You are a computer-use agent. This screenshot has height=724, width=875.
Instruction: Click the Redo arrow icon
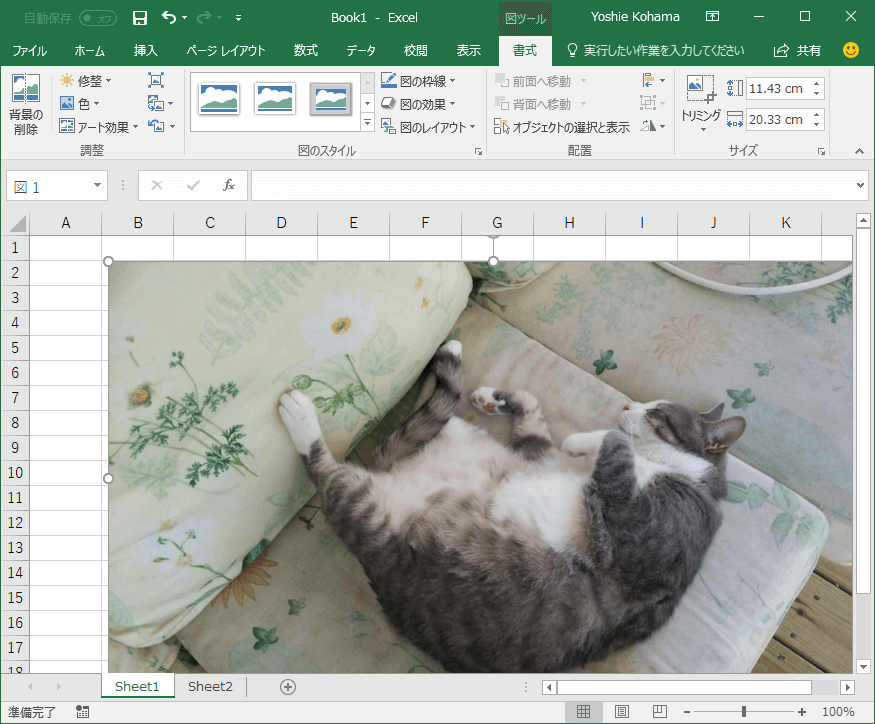click(x=204, y=17)
